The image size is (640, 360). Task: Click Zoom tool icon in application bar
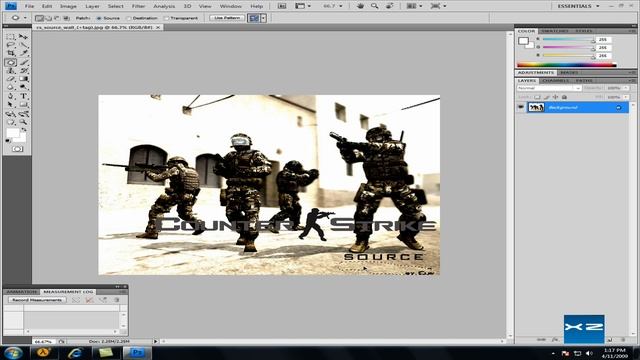(x=374, y=6)
